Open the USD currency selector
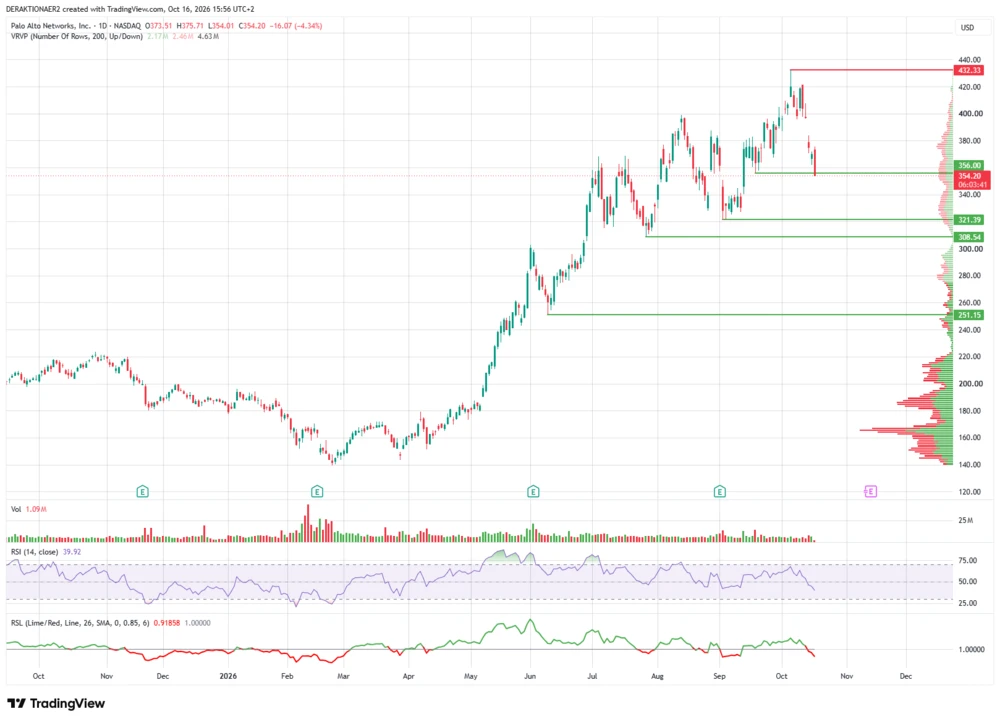Image resolution: width=1000 pixels, height=722 pixels. 967,27
